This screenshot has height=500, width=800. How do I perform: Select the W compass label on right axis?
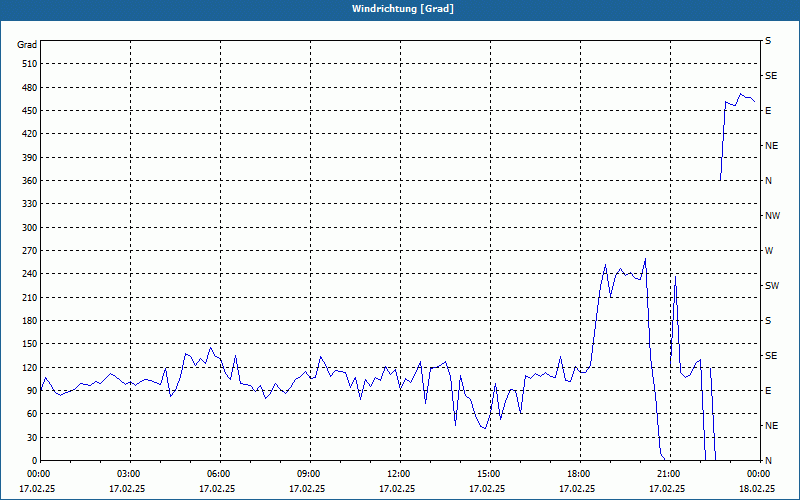(x=769, y=251)
